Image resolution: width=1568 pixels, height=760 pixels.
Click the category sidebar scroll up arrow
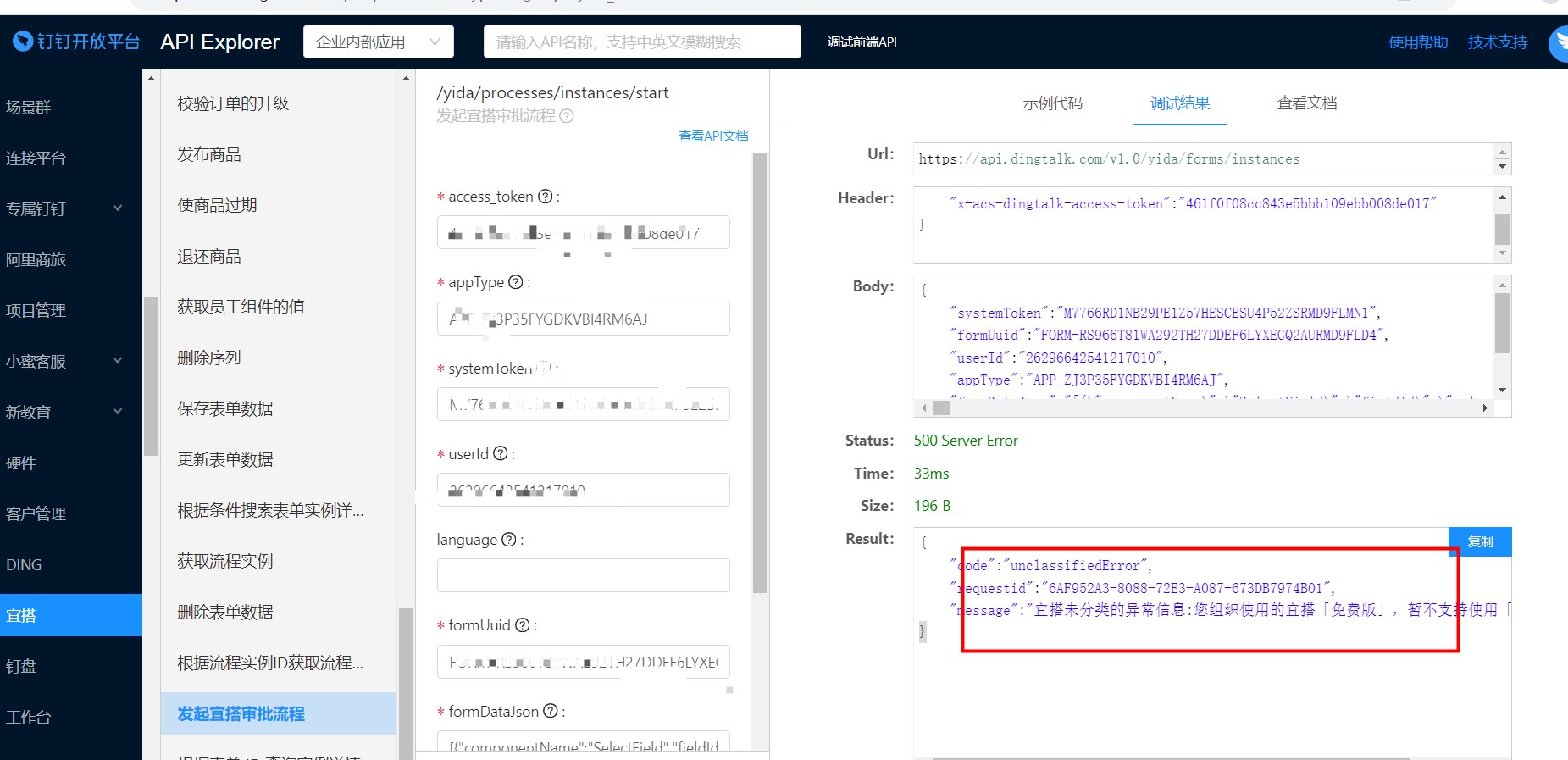coord(151,79)
